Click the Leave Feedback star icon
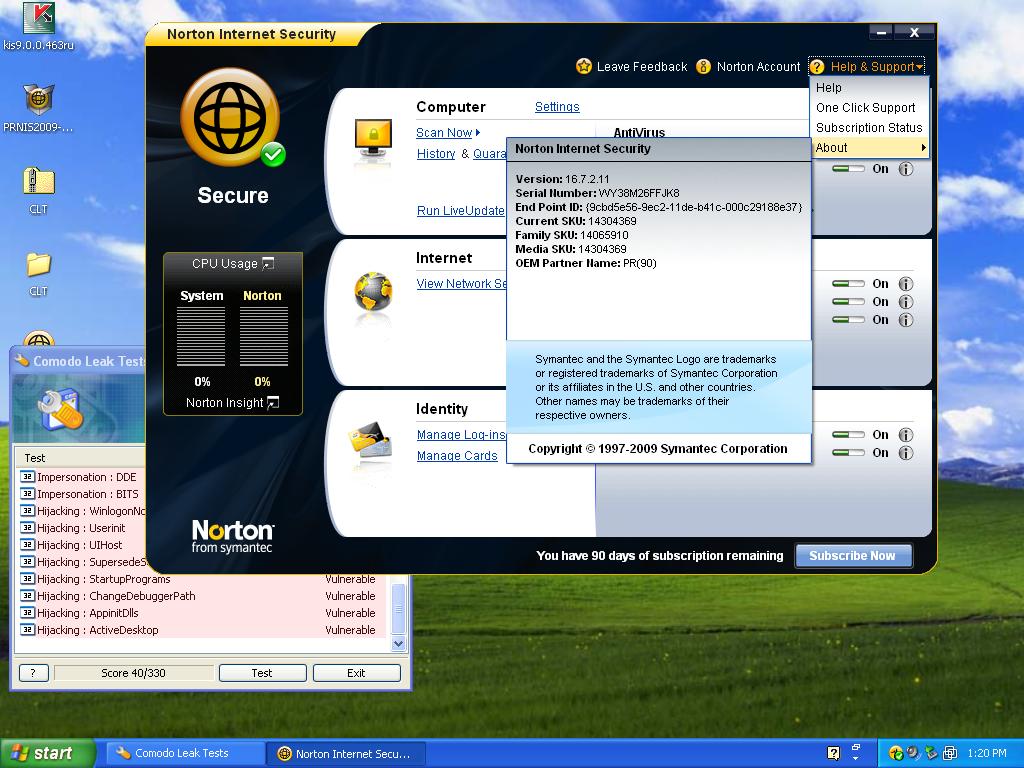Screen dimensions: 1024x768 coord(584,67)
